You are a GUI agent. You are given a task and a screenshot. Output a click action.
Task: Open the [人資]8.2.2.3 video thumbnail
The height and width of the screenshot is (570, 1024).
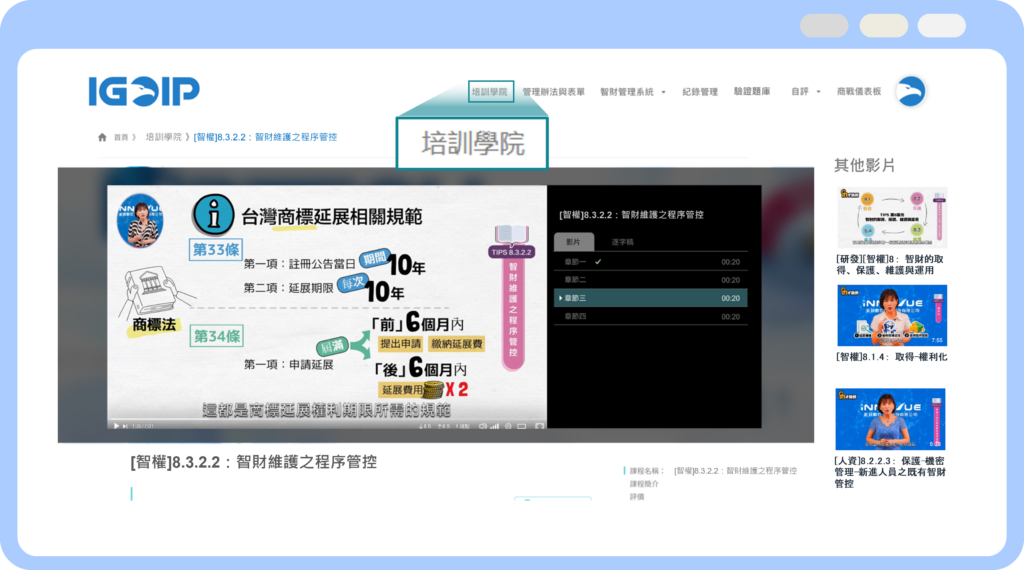click(890, 419)
